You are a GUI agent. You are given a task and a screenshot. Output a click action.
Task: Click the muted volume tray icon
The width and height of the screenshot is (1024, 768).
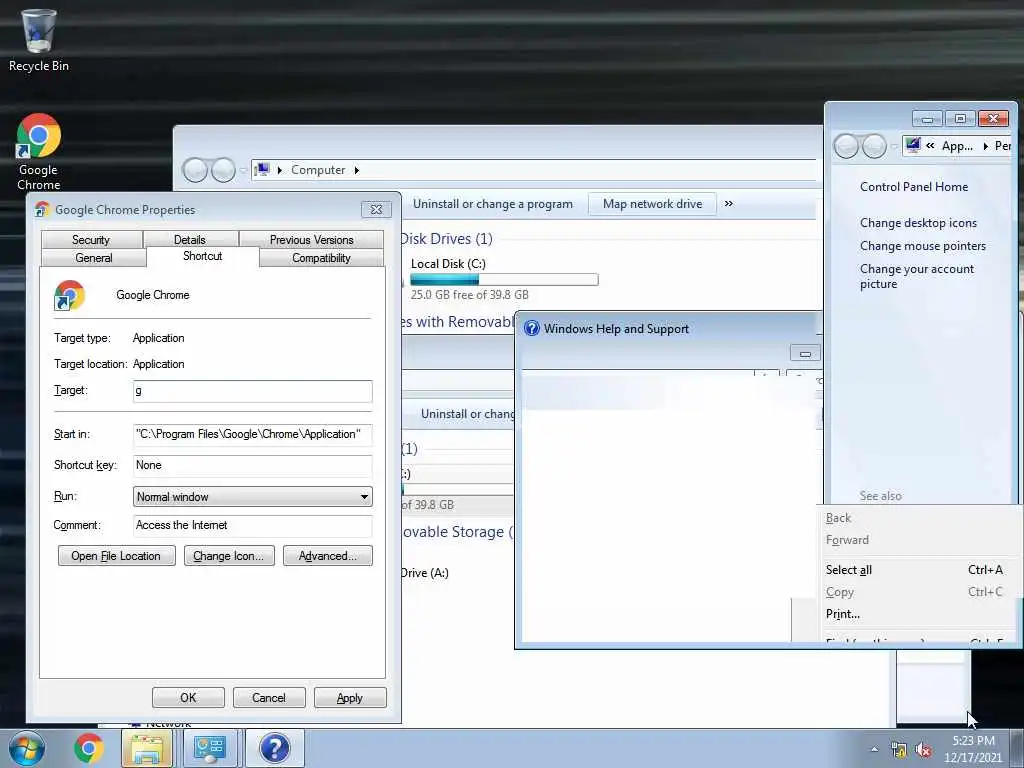pyautogui.click(x=923, y=750)
